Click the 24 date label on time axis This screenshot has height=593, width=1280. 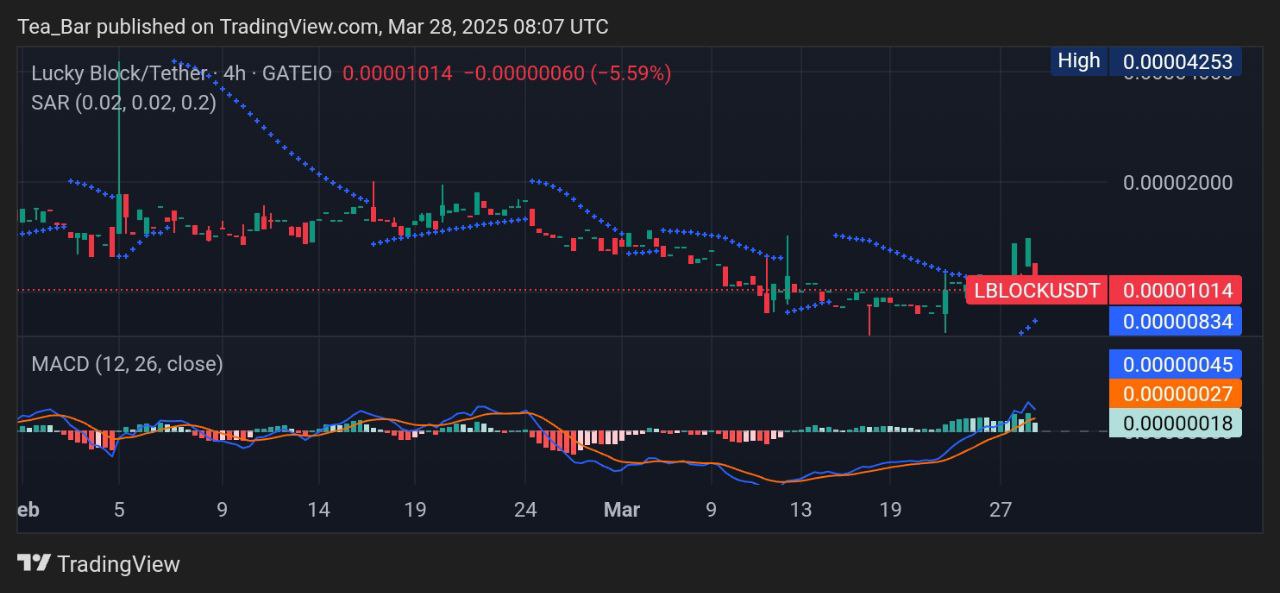point(525,510)
